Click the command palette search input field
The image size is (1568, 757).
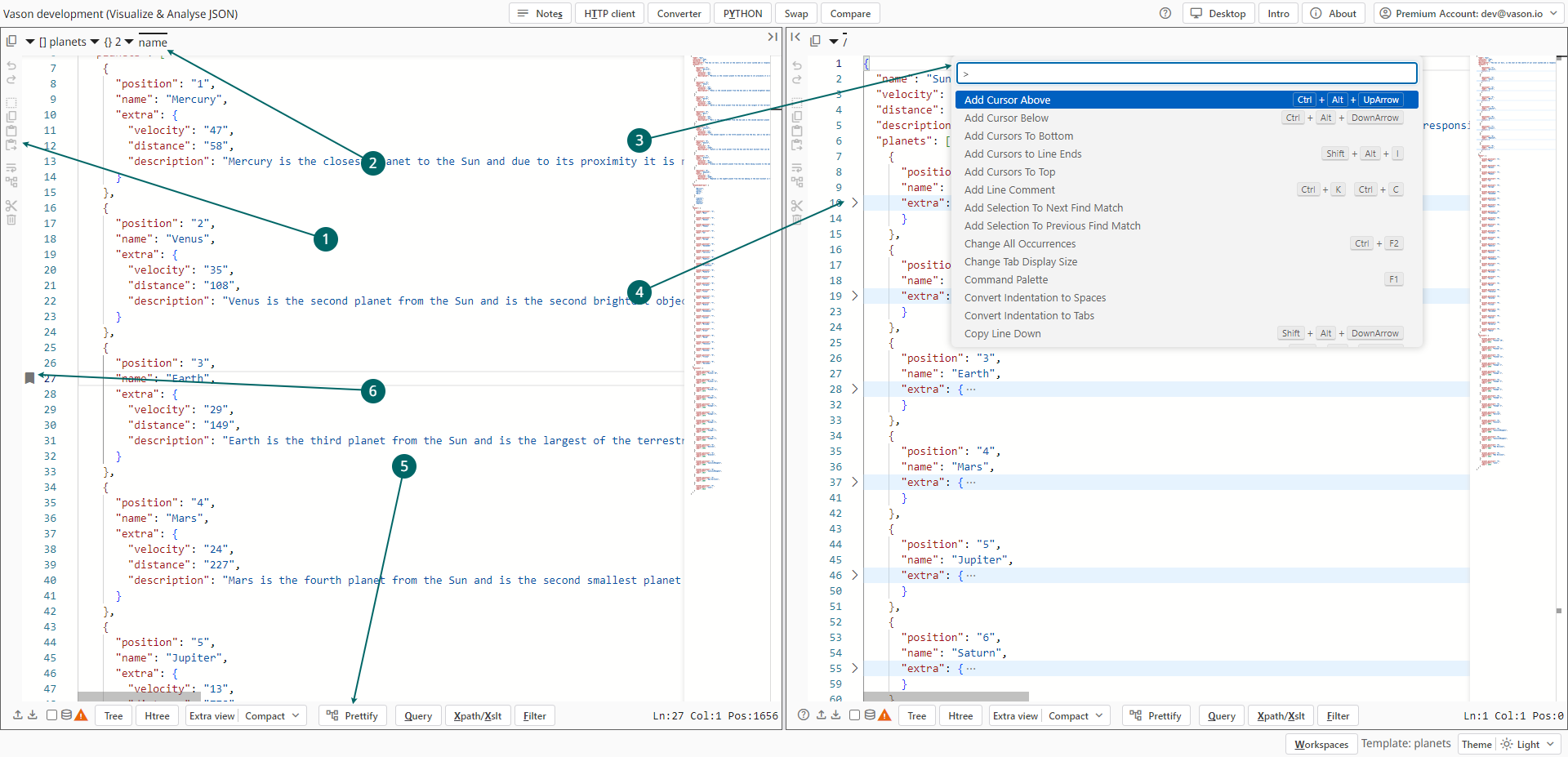point(1187,73)
